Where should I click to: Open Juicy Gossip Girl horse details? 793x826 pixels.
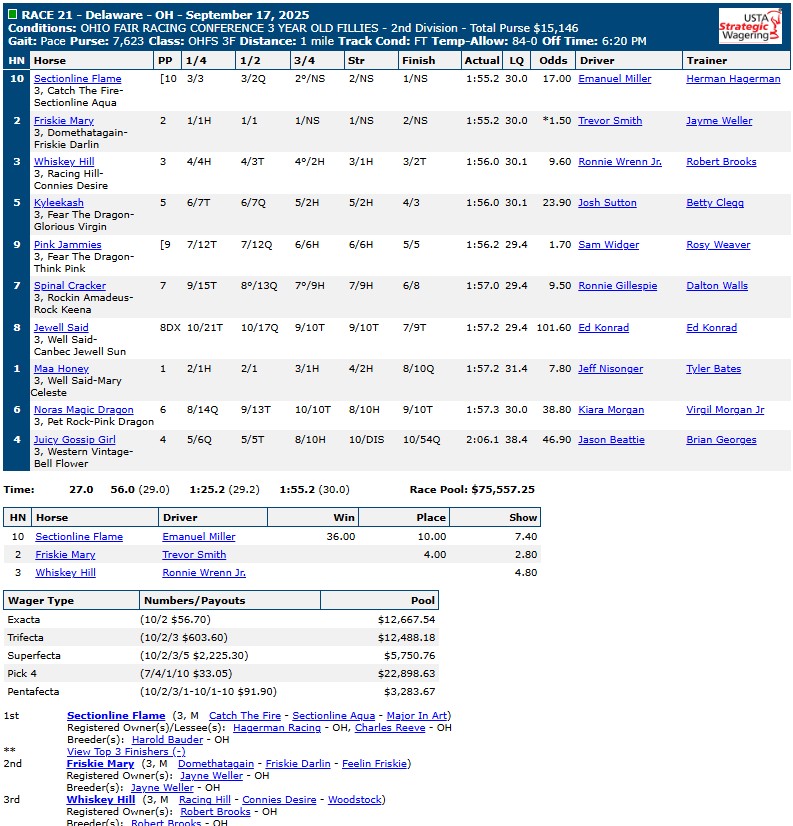coord(74,440)
